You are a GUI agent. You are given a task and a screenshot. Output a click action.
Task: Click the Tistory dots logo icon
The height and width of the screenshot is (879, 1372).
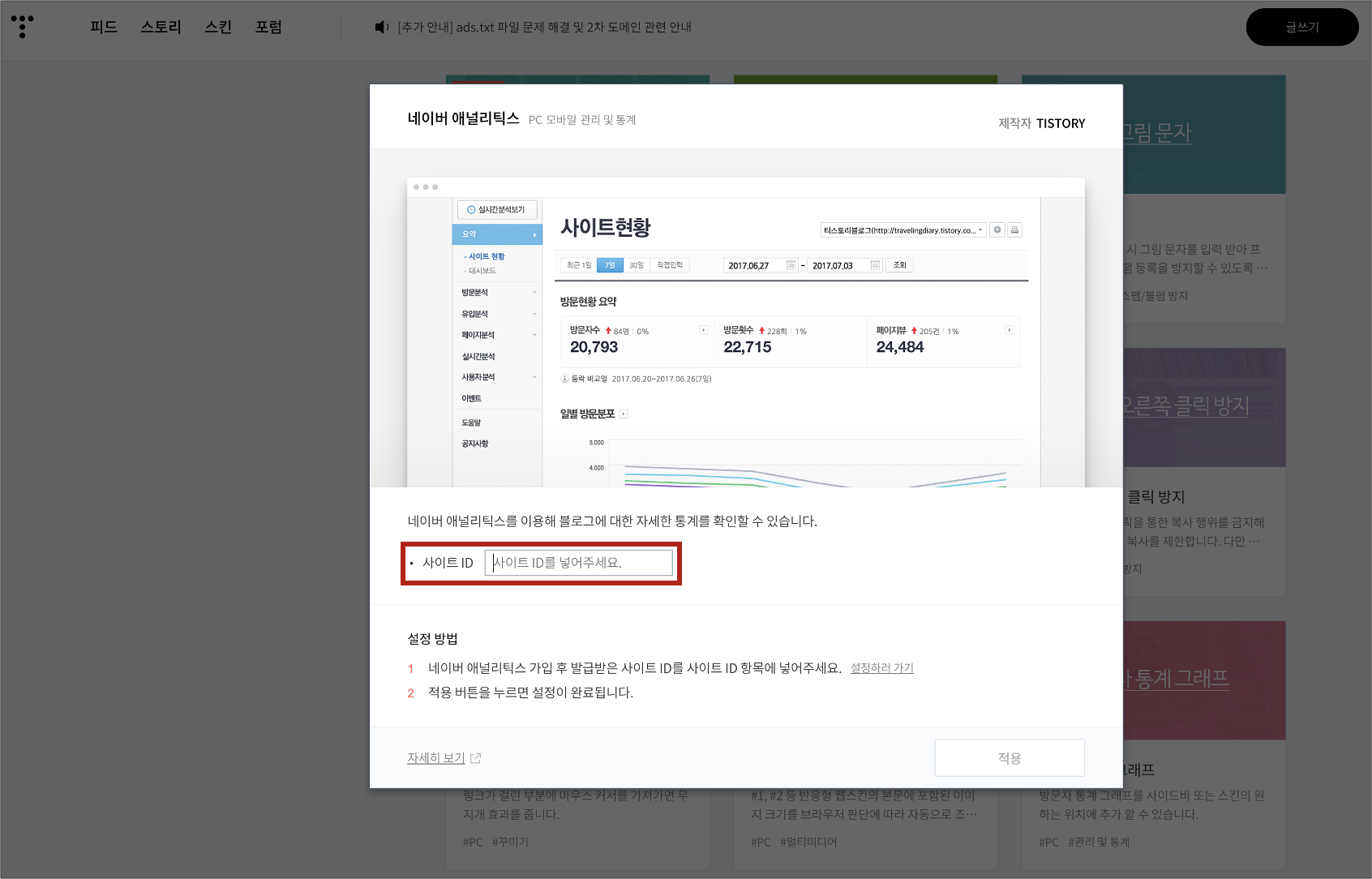coord(23,26)
